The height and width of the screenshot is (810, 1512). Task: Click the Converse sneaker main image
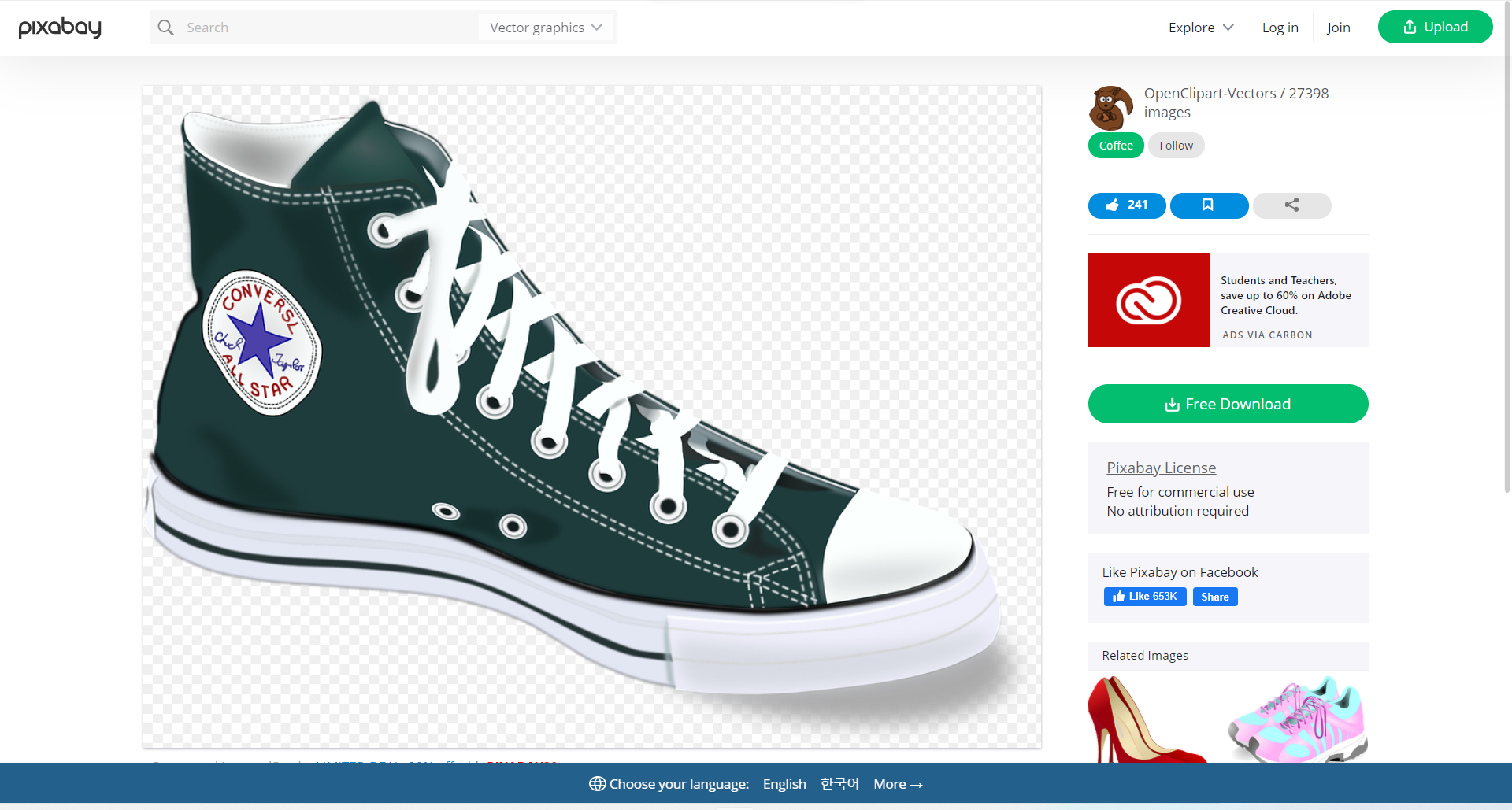pyautogui.click(x=591, y=416)
